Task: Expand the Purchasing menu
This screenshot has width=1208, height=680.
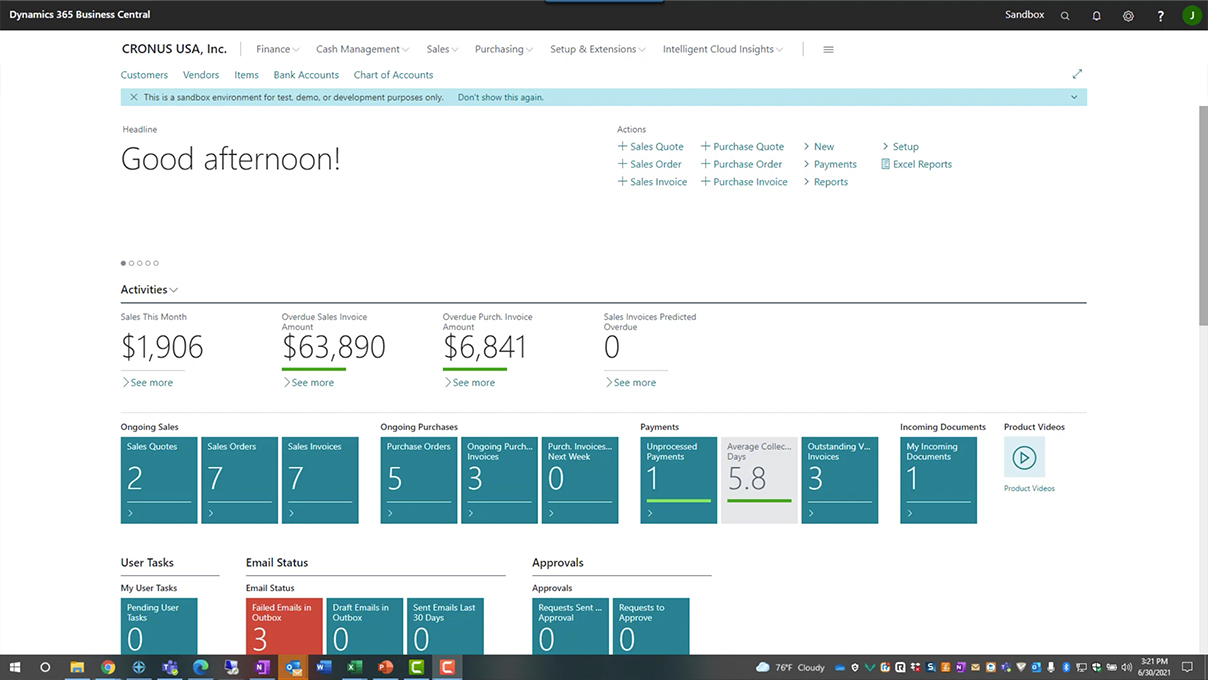Action: [504, 49]
